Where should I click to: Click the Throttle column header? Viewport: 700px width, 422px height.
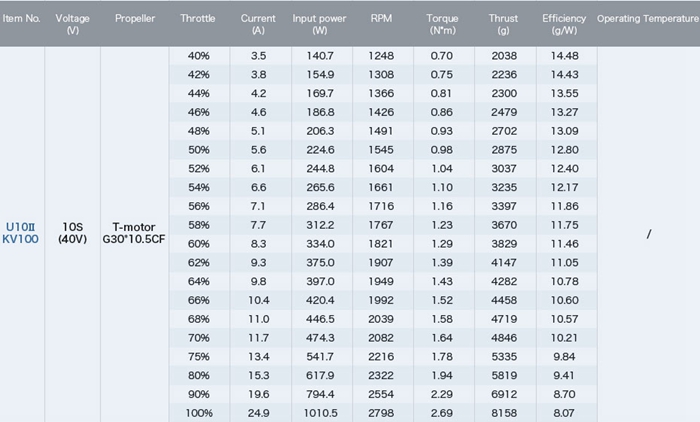click(198, 19)
